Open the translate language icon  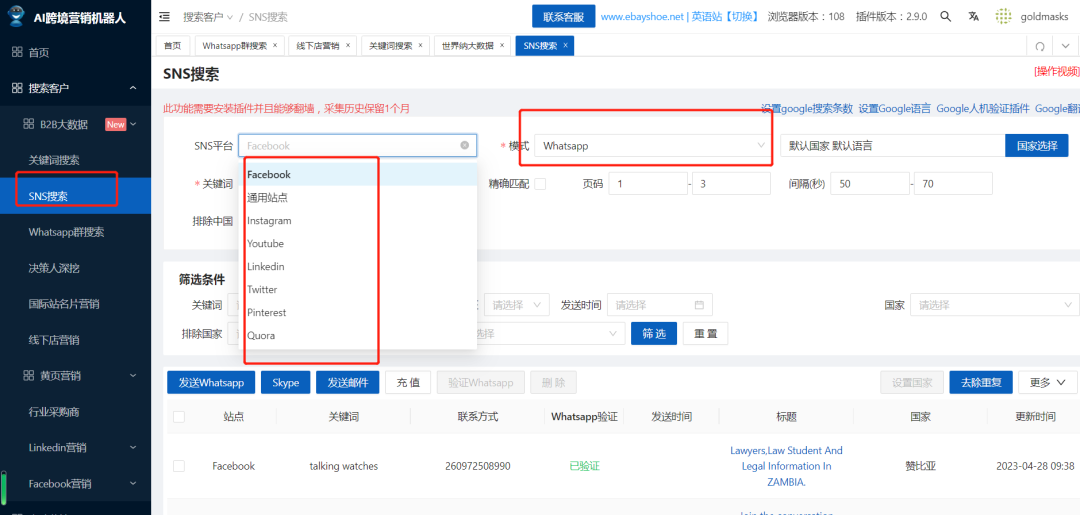973,17
